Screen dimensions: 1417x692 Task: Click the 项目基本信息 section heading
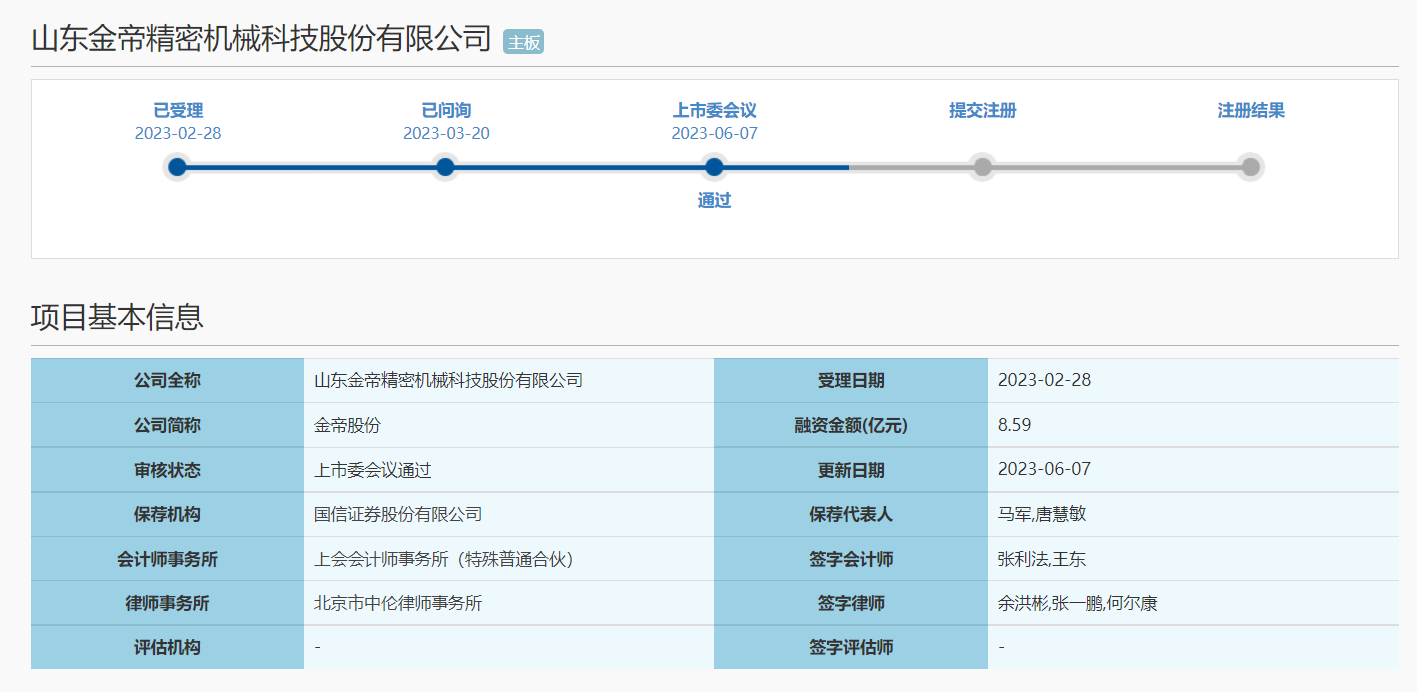click(x=117, y=317)
